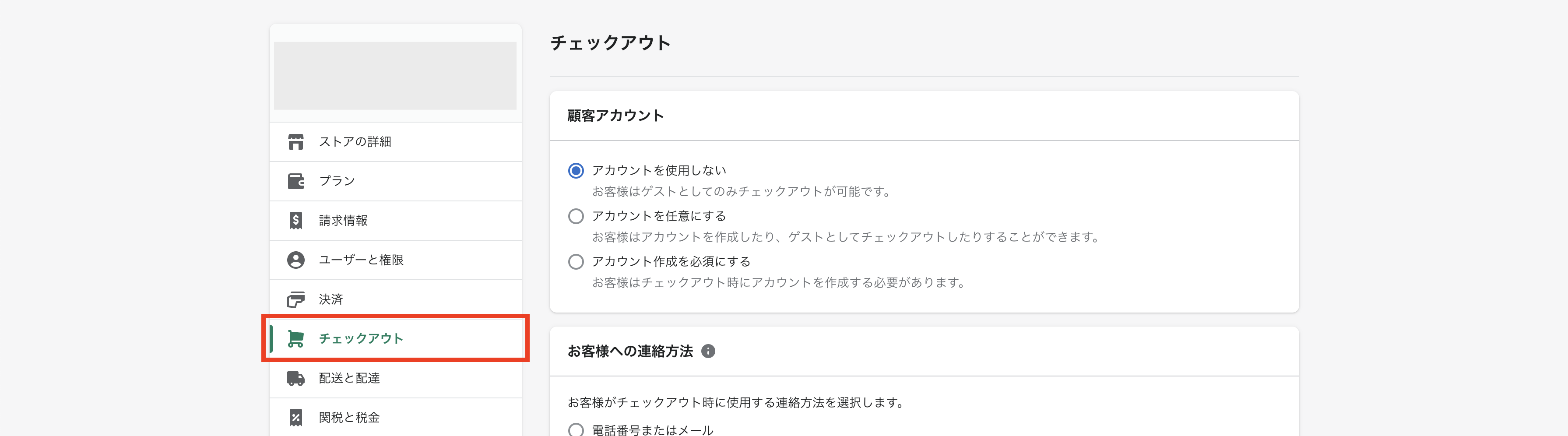Click the store icon beside ストアの詳細

(296, 142)
